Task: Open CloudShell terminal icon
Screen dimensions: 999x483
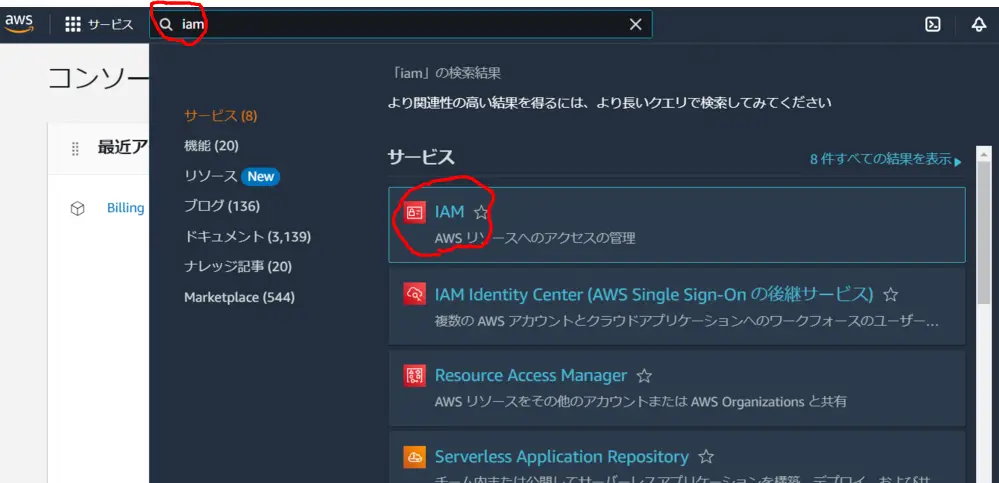Action: pos(933,24)
